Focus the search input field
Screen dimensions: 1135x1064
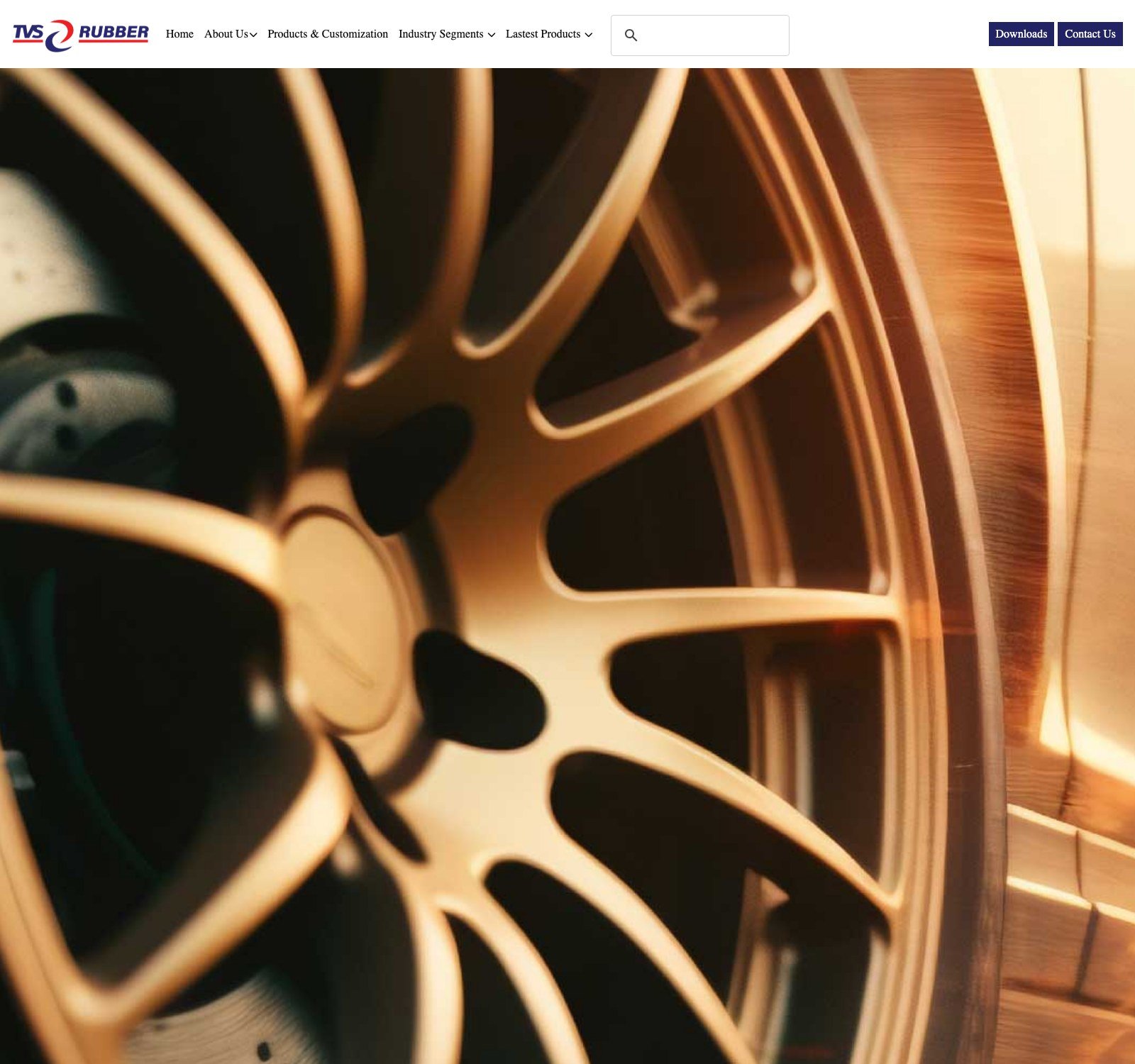click(700, 35)
